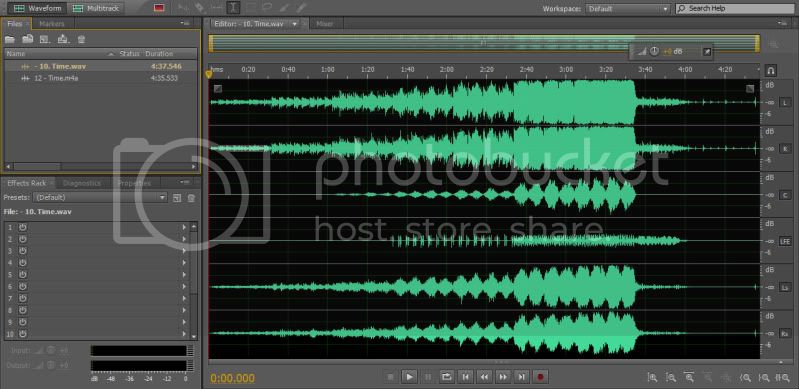
Task: Click Zoom In Time magnifier icon
Action: click(689, 377)
